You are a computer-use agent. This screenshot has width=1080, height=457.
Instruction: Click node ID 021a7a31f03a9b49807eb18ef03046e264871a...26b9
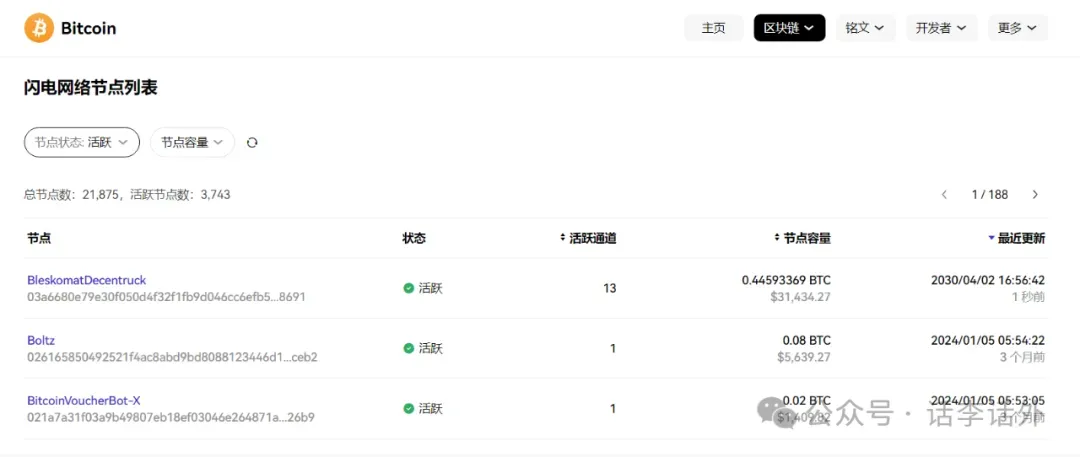[x=171, y=418]
